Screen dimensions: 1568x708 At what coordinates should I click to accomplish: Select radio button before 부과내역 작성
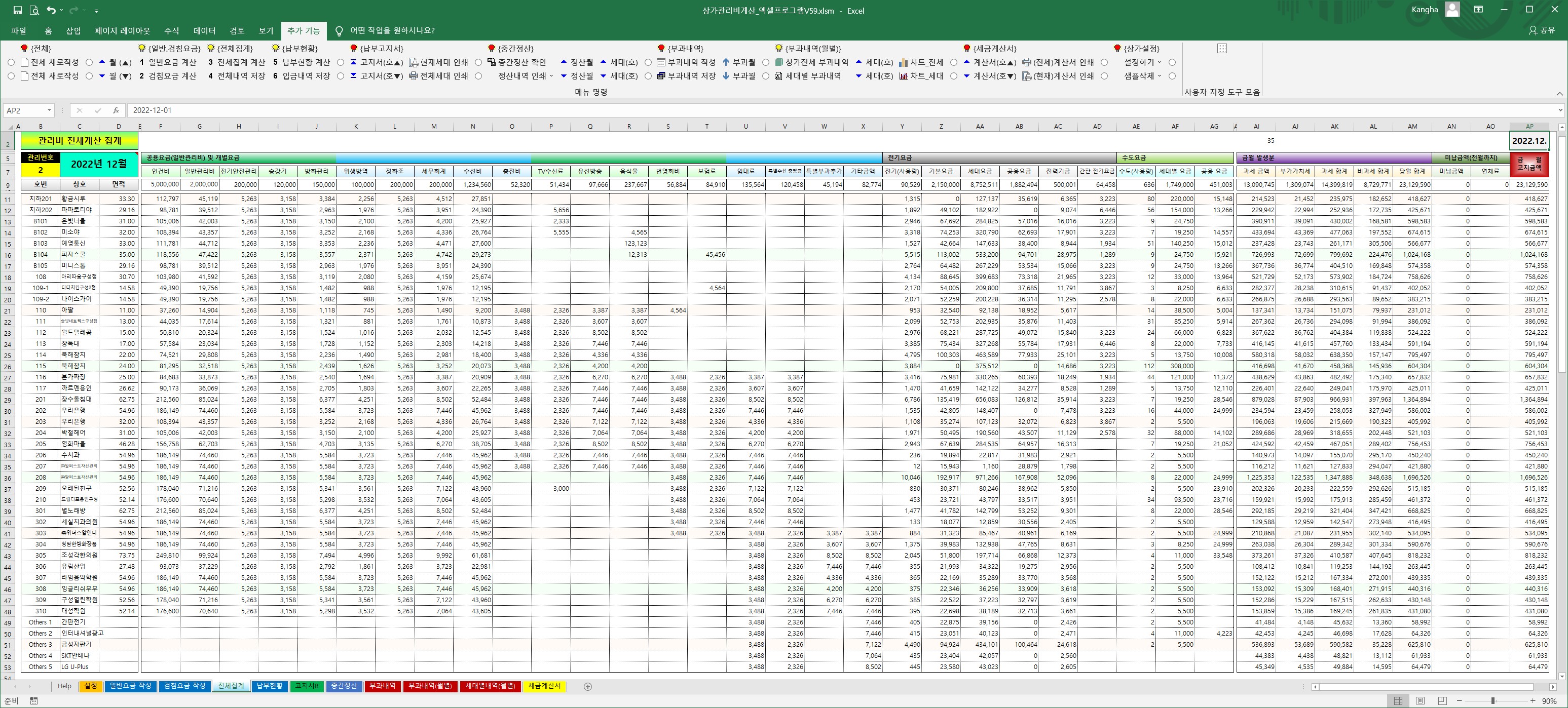coord(648,62)
